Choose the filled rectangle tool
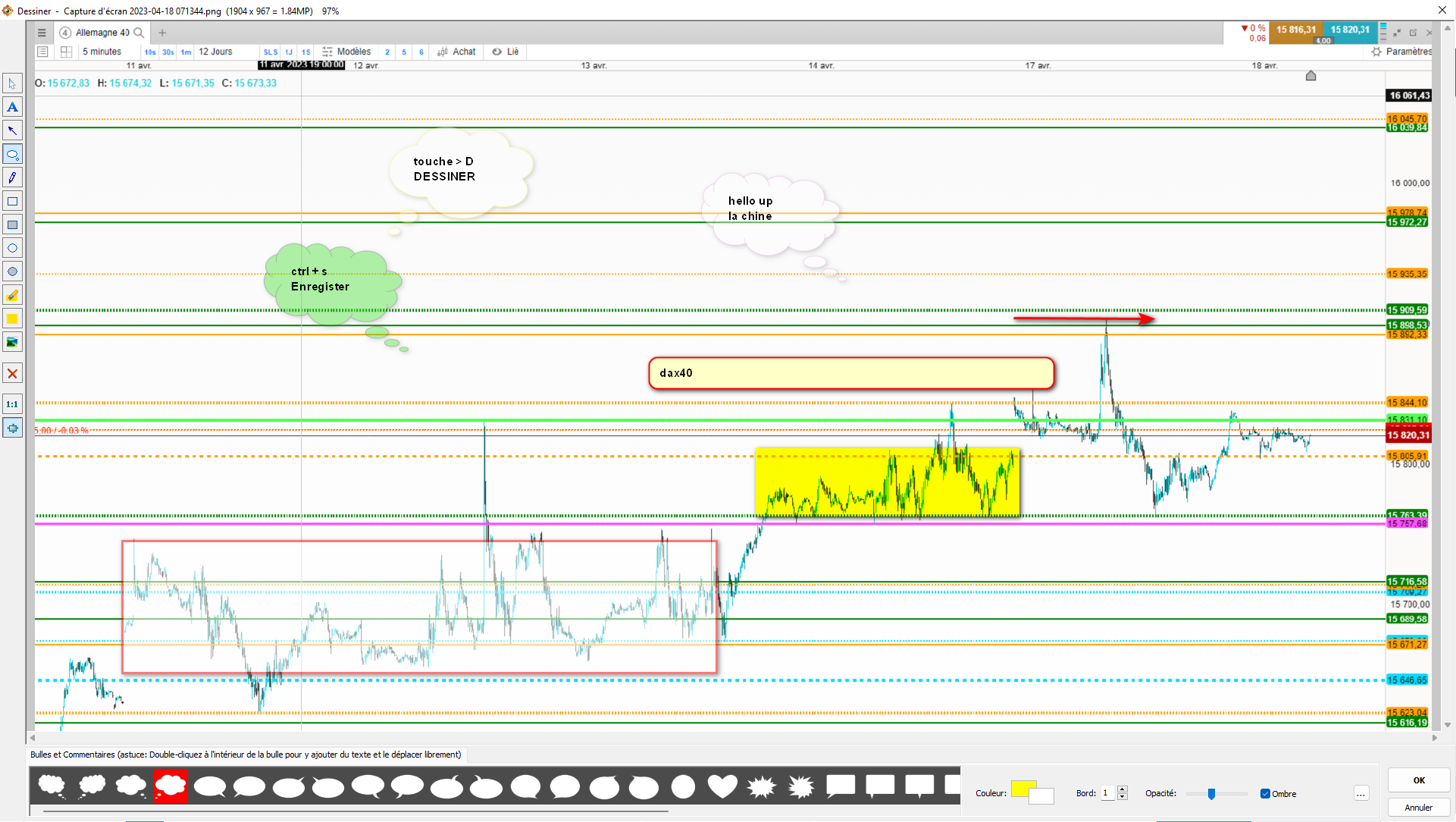1456x822 pixels. click(x=12, y=224)
